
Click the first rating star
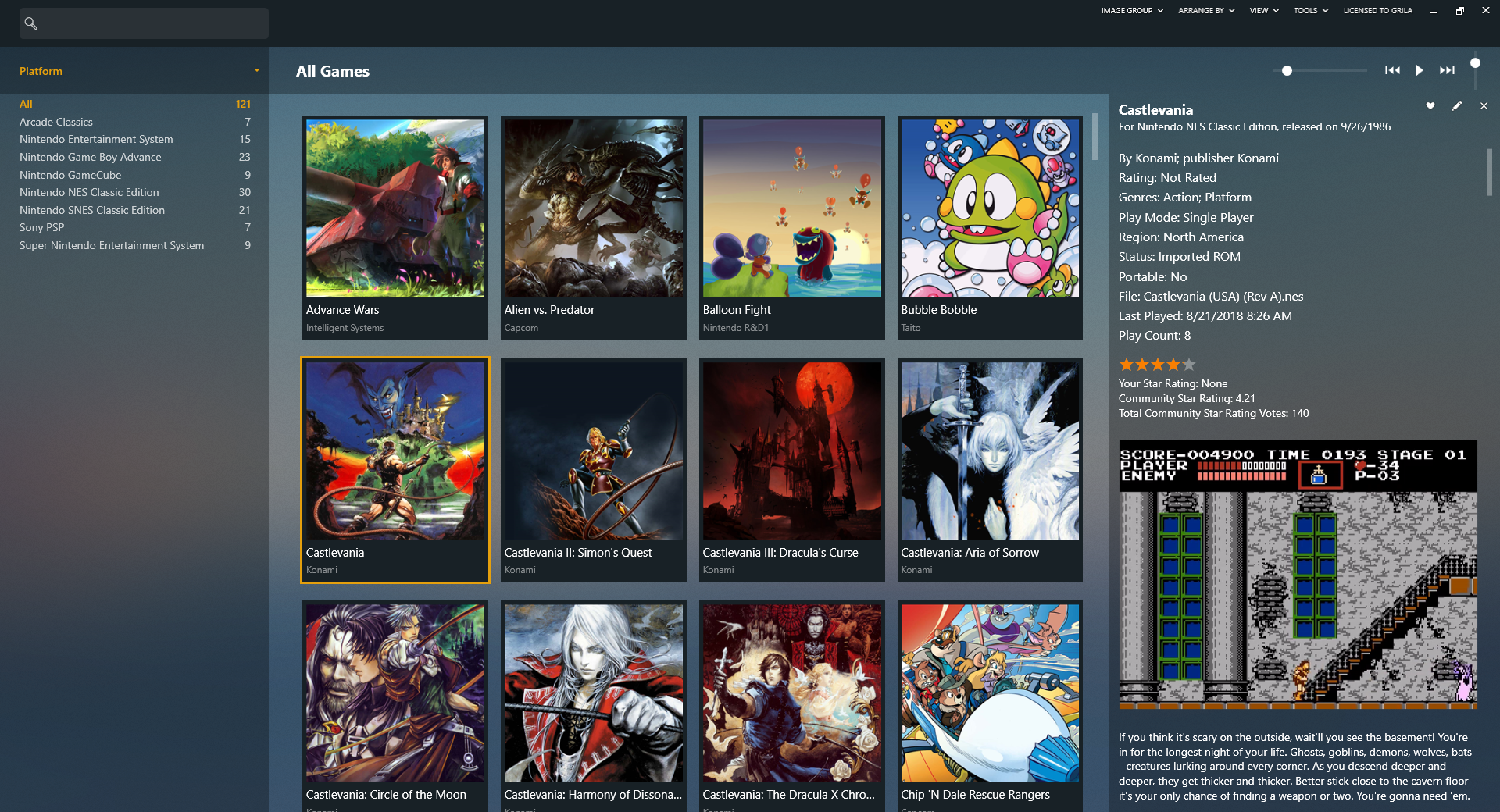1127,365
